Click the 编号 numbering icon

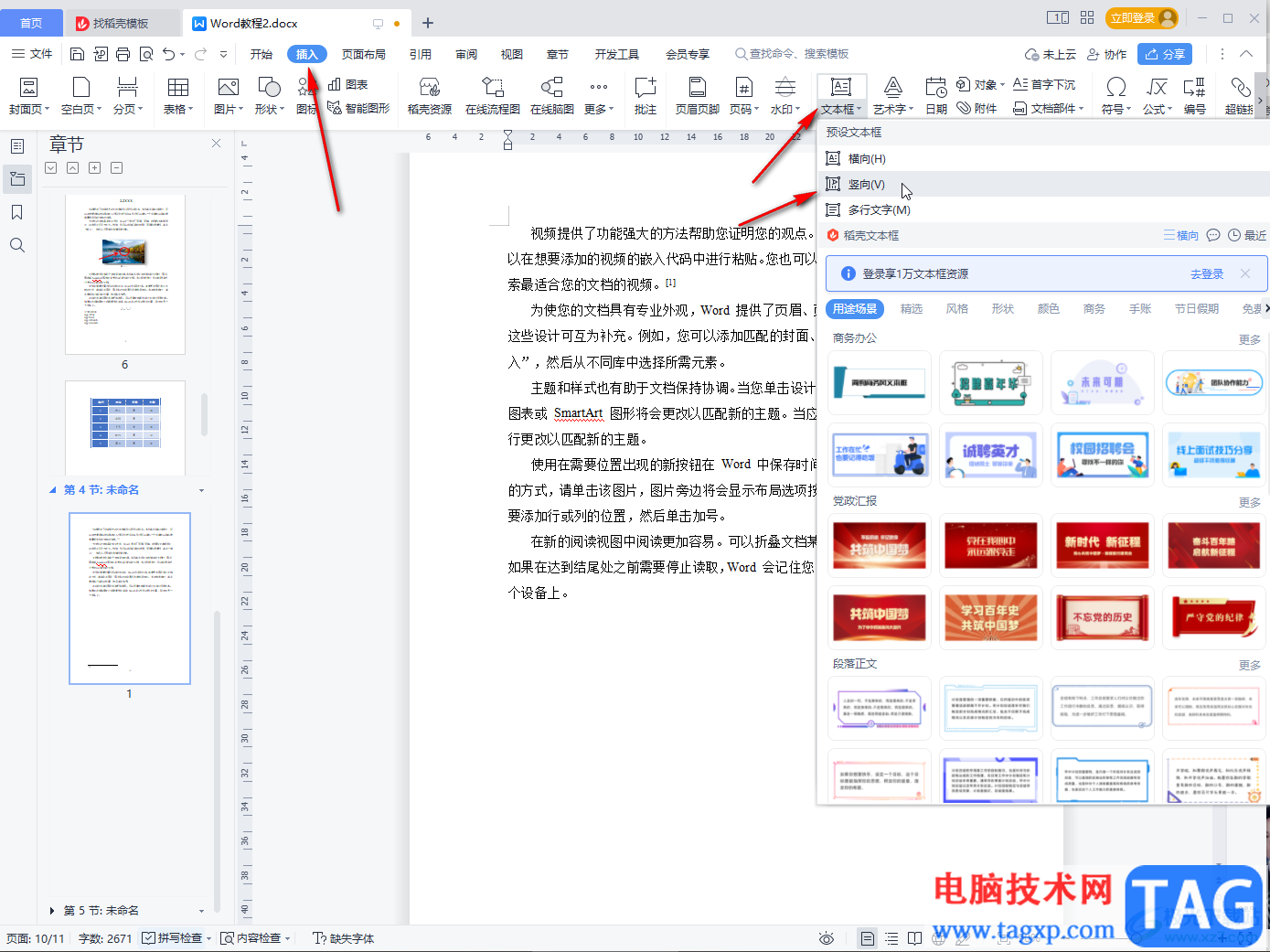(1194, 96)
